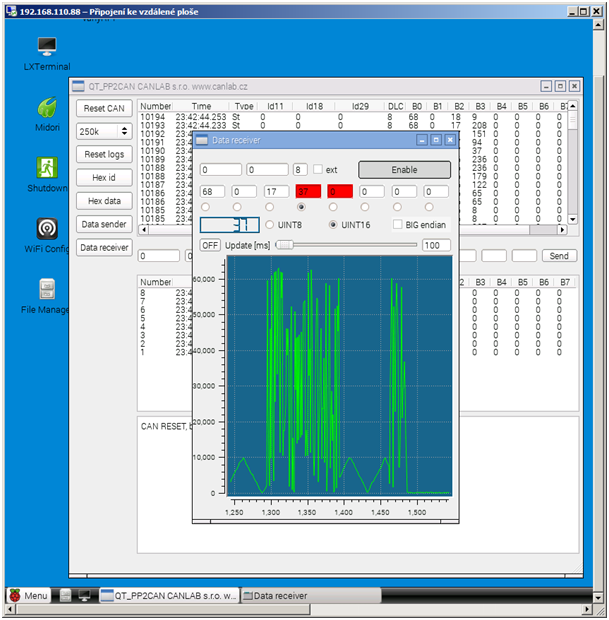Toggle the Hex id button
This screenshot has width=609, height=620.
pyautogui.click(x=104, y=178)
